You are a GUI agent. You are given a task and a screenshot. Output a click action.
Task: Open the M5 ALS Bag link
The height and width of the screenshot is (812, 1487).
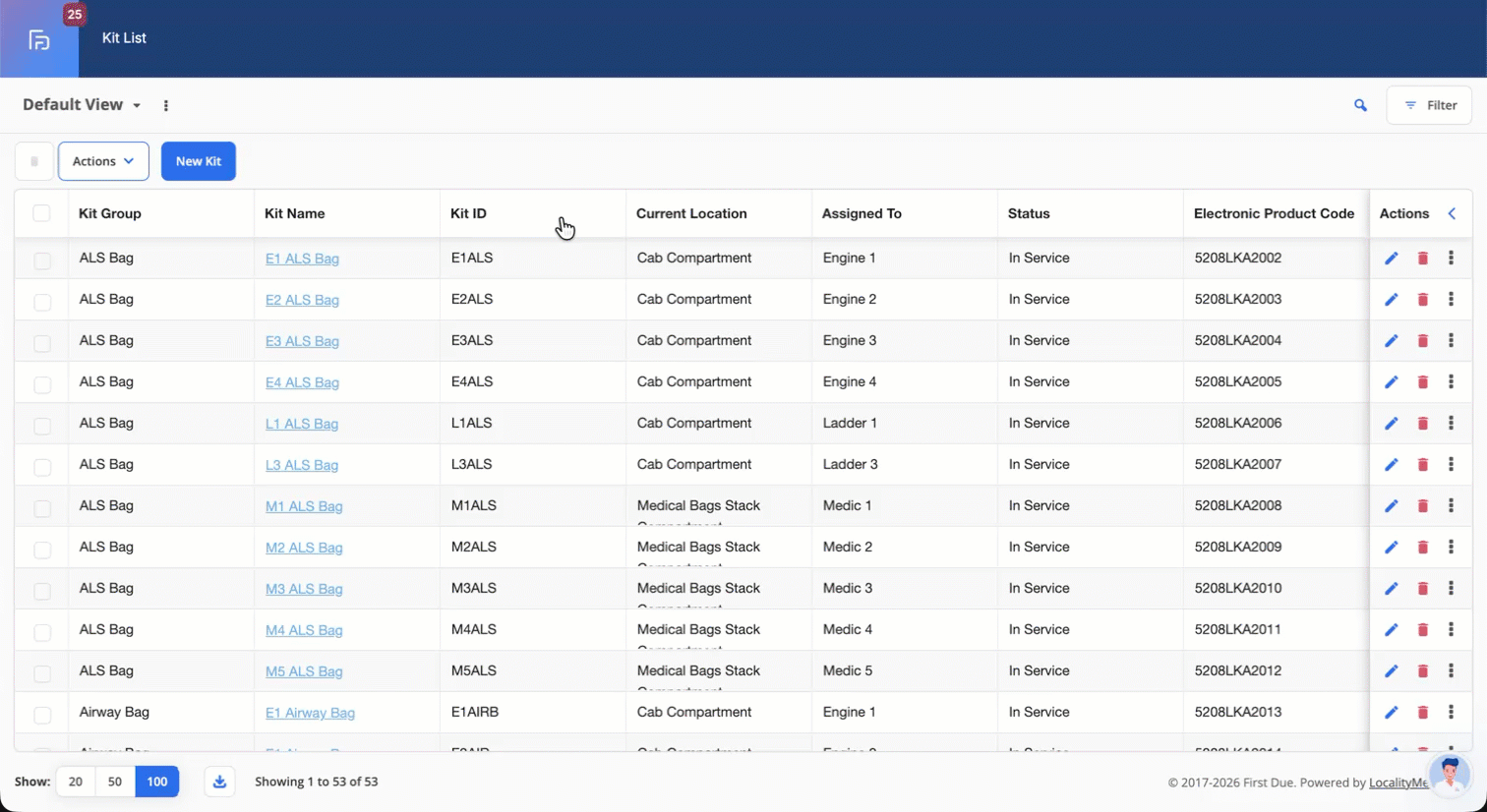click(x=304, y=671)
